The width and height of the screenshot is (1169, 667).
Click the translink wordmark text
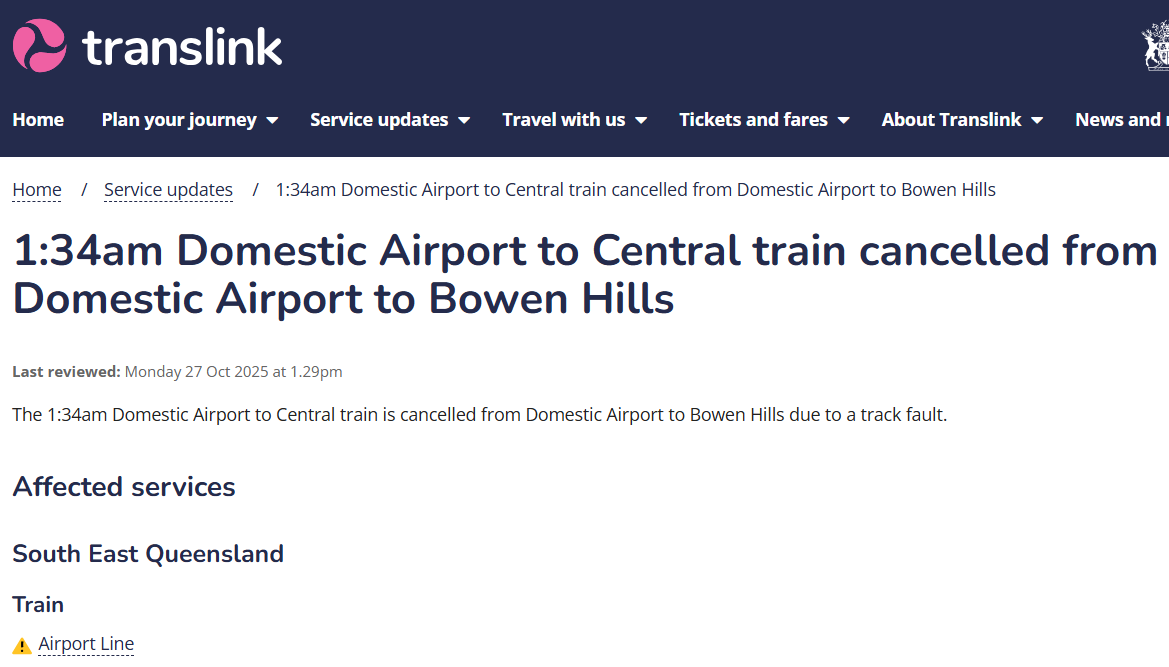pyautogui.click(x=183, y=47)
